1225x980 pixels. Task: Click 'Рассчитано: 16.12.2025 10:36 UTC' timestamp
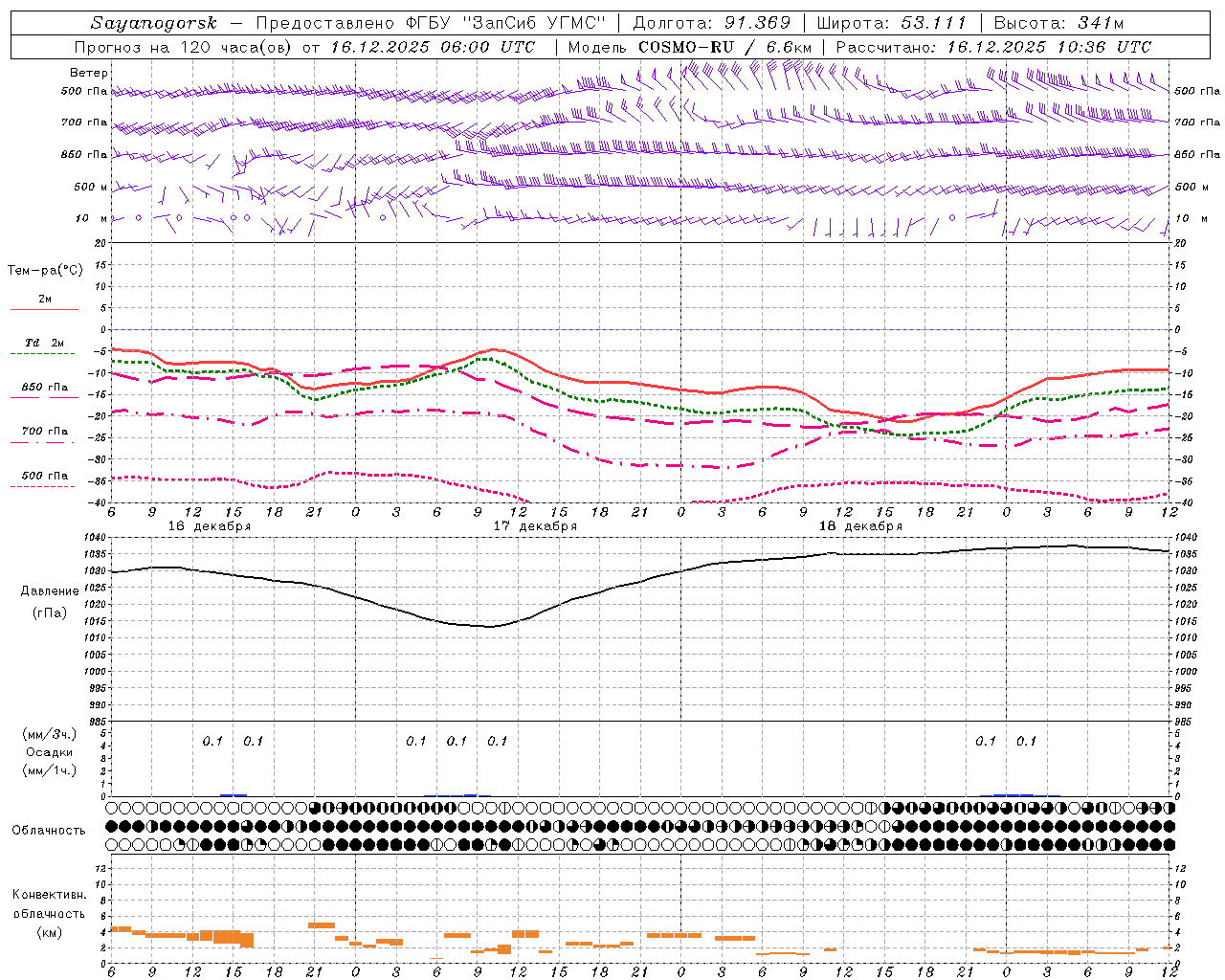click(993, 47)
